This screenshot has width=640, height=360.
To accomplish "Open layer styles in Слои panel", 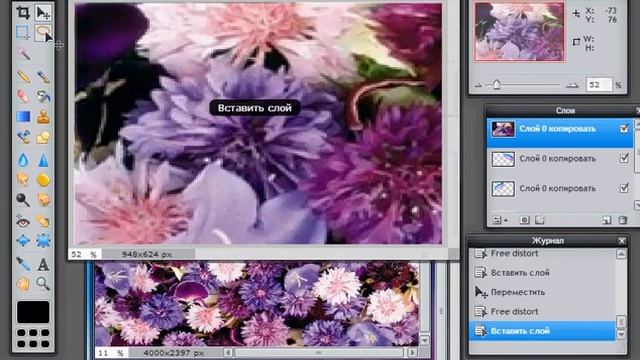I will 540,220.
